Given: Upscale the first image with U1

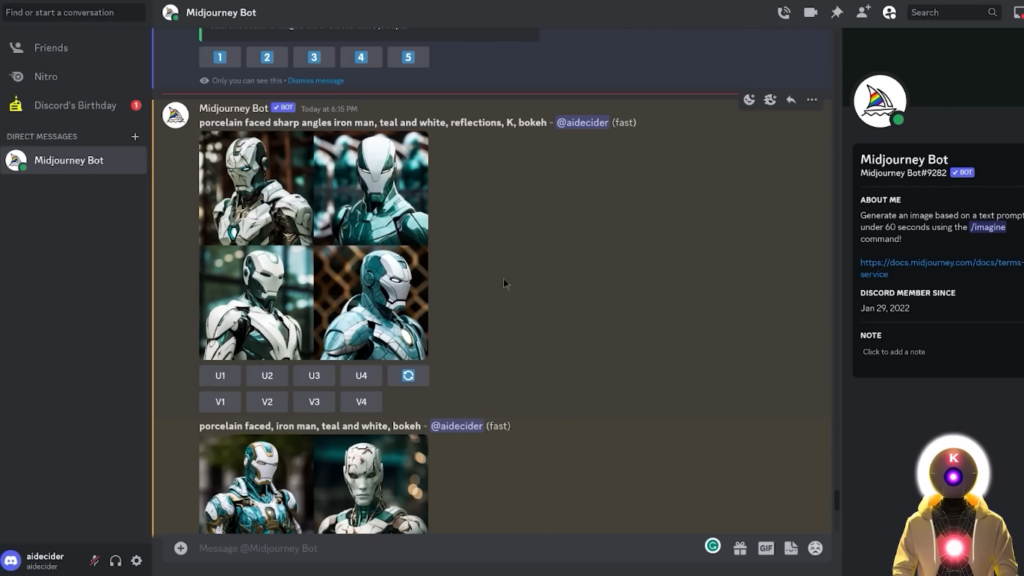Looking at the screenshot, I should [x=220, y=376].
